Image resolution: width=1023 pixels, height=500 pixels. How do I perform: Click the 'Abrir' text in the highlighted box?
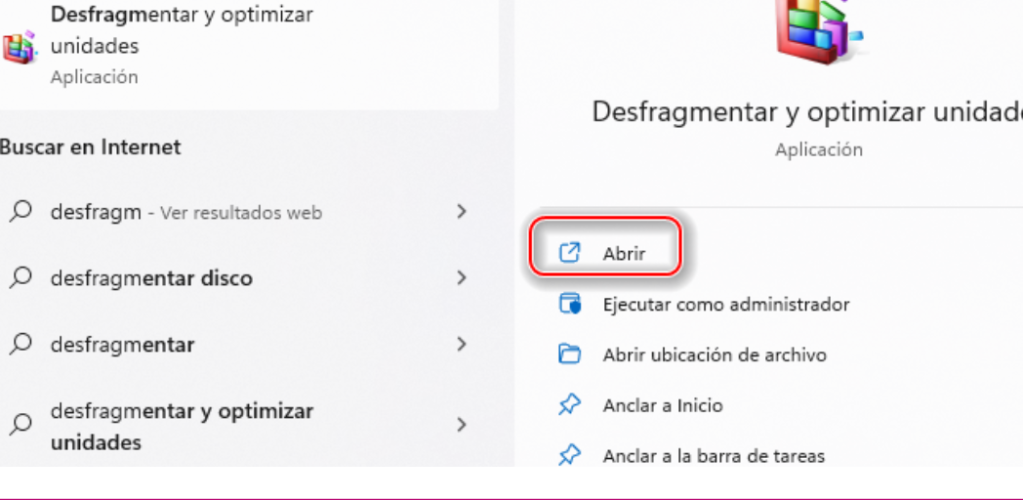[624, 254]
